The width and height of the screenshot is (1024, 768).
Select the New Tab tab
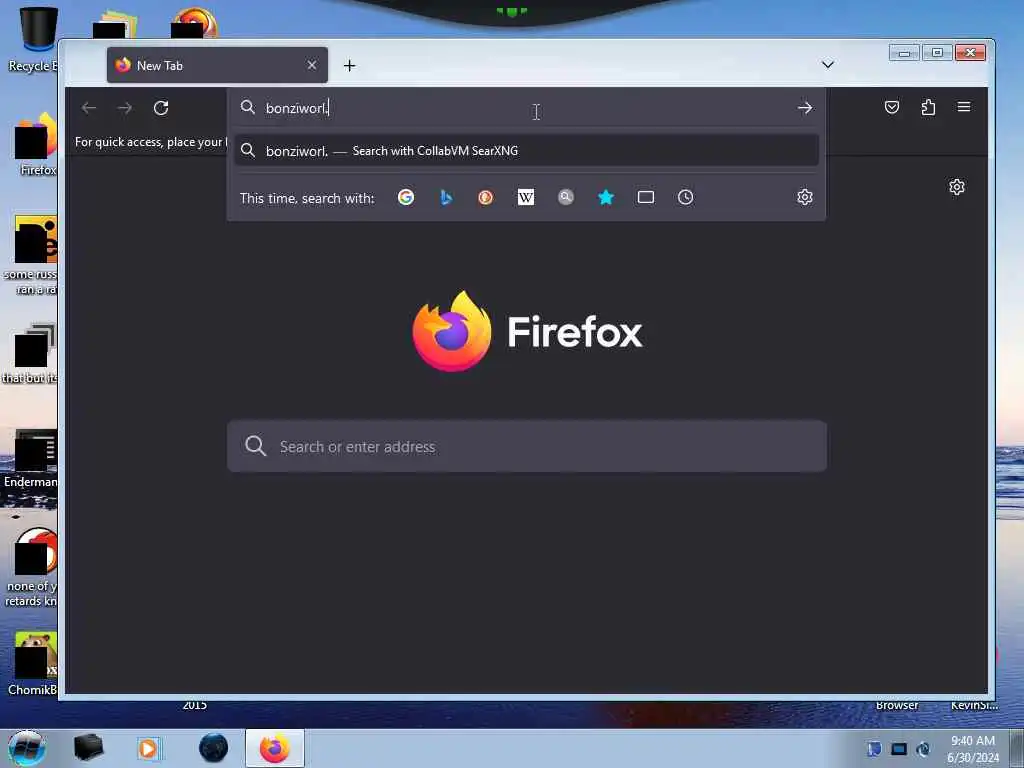click(x=217, y=65)
